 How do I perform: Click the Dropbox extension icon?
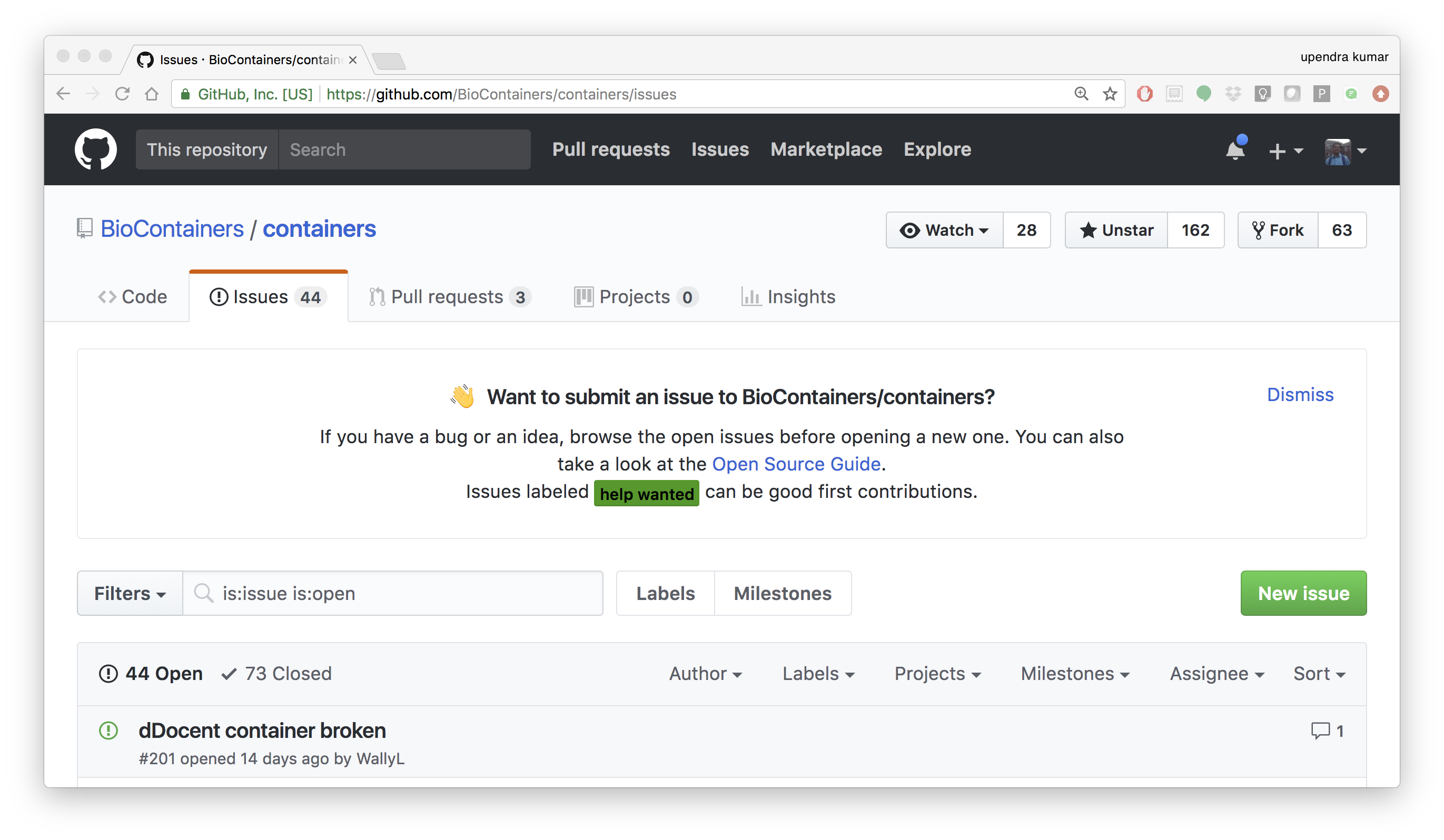(x=1233, y=93)
